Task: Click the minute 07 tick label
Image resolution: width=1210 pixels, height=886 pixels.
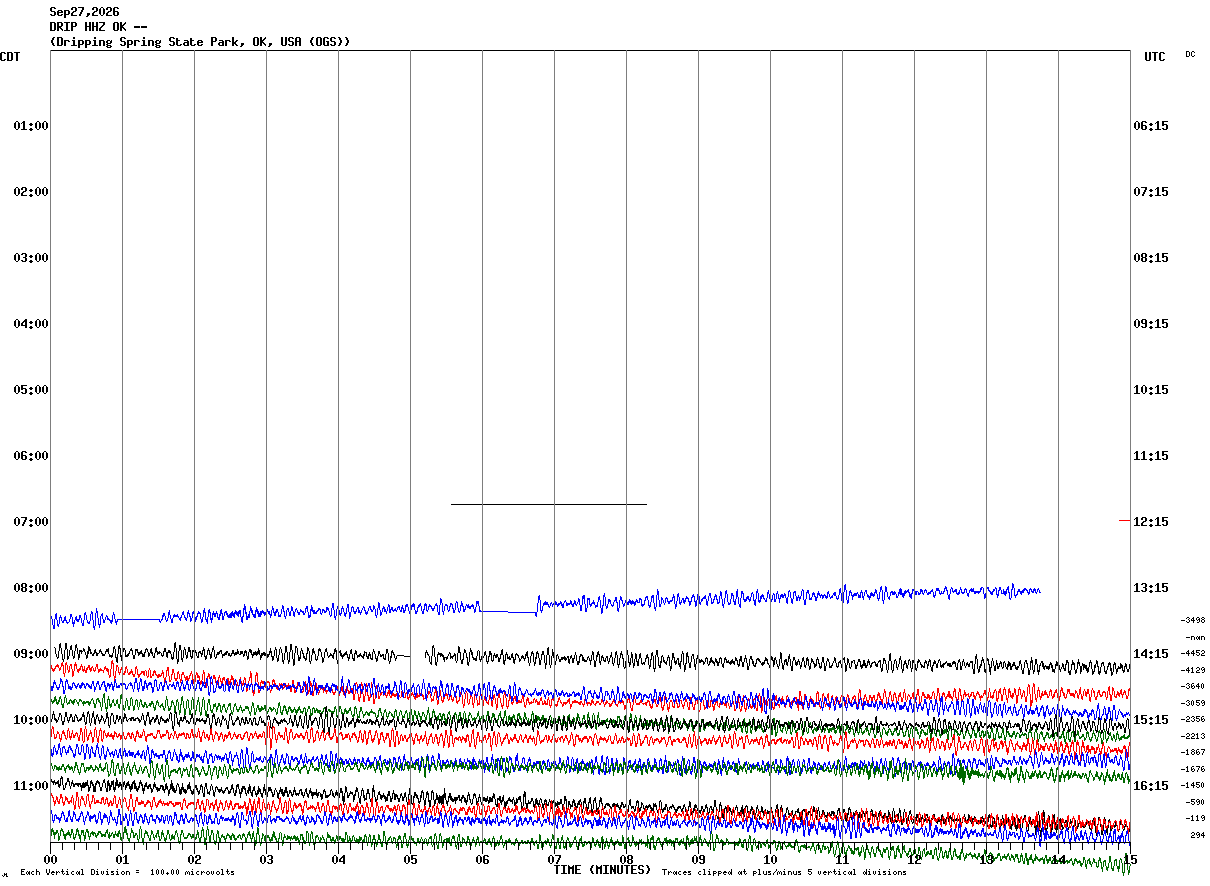Action: pyautogui.click(x=554, y=860)
